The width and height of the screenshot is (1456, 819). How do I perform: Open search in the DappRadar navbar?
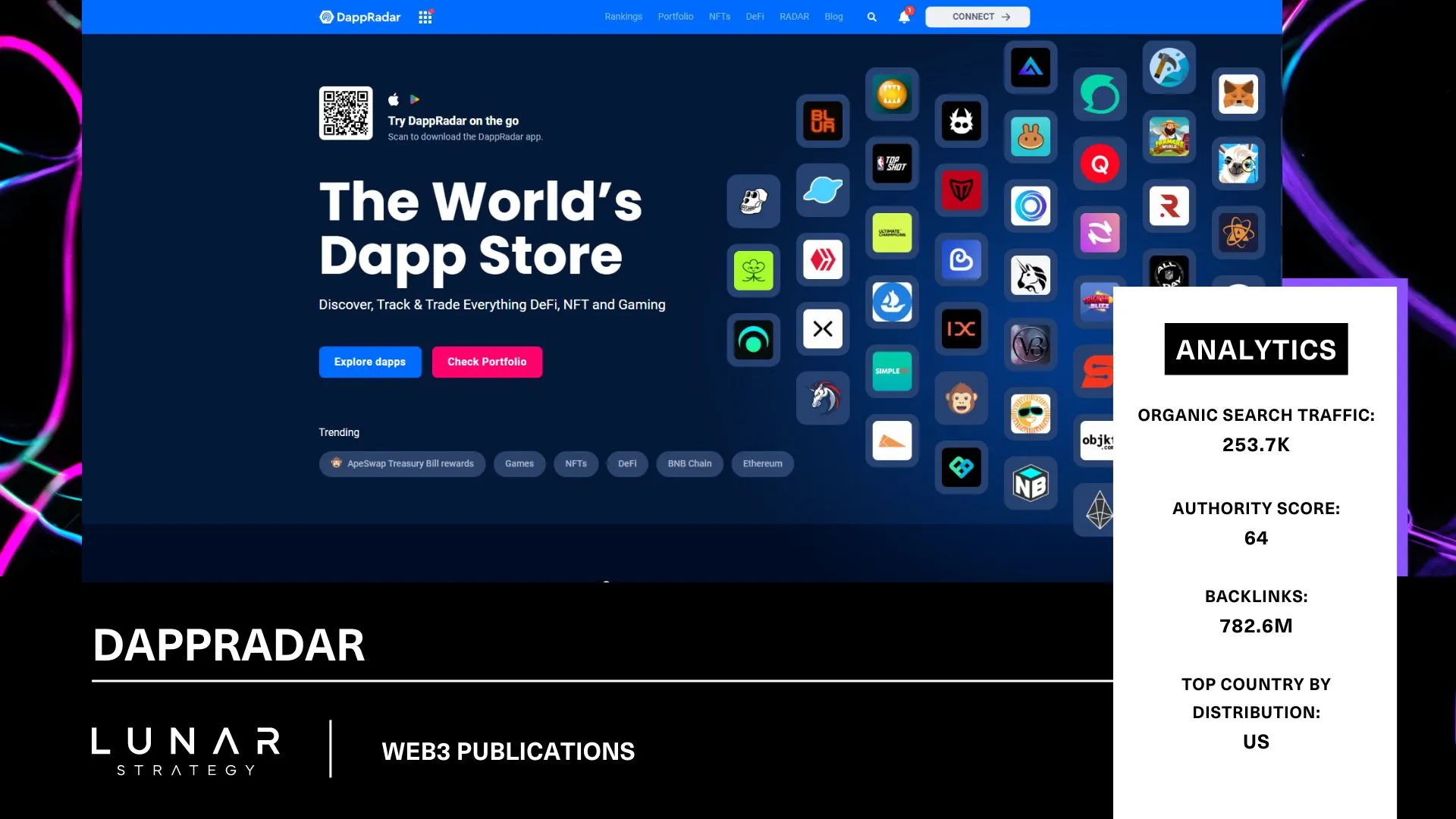871,16
